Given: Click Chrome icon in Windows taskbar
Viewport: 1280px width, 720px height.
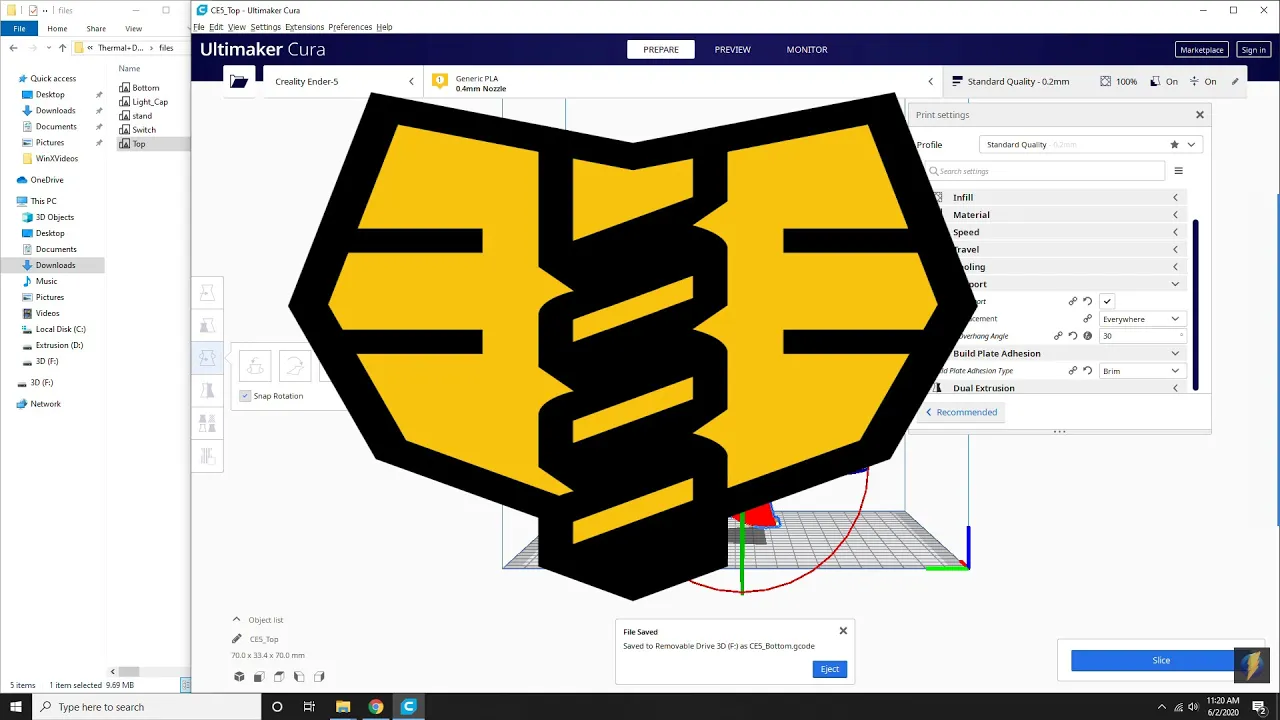Looking at the screenshot, I should tap(376, 707).
